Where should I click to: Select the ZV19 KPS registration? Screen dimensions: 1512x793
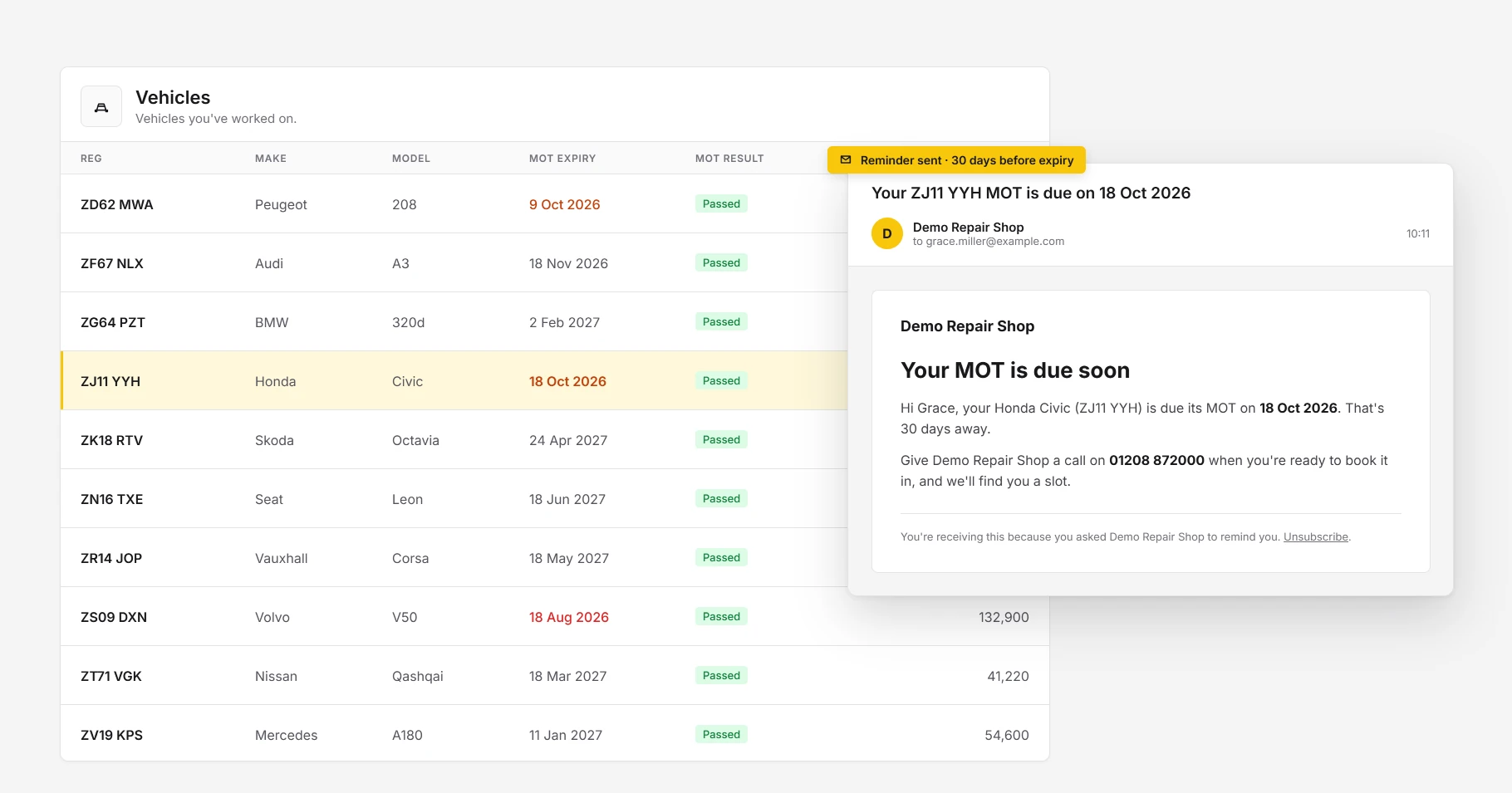112,735
